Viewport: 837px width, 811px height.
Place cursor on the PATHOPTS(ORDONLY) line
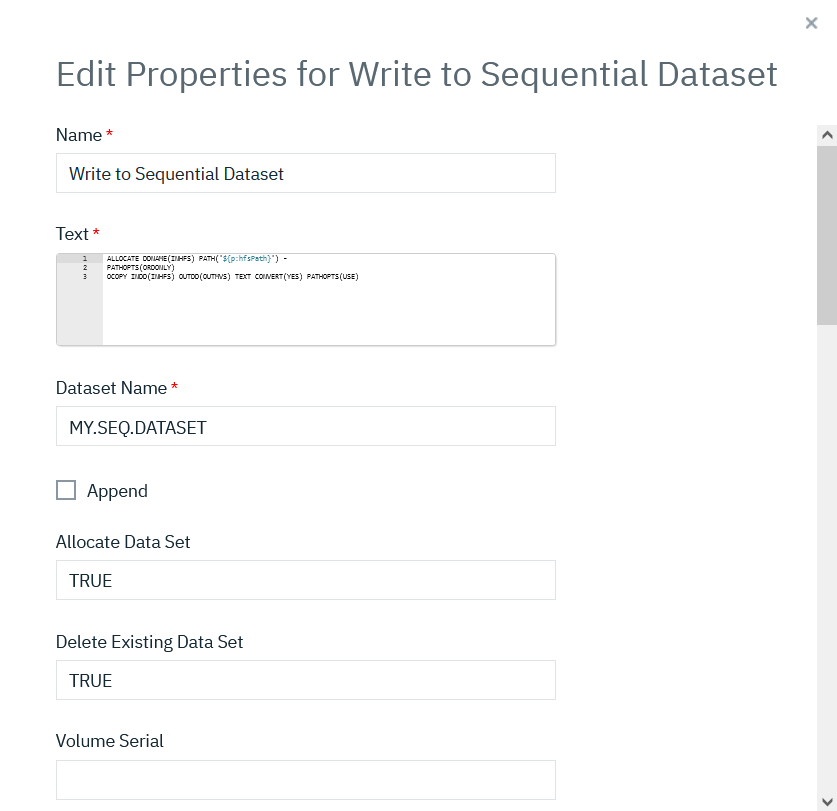[141, 268]
